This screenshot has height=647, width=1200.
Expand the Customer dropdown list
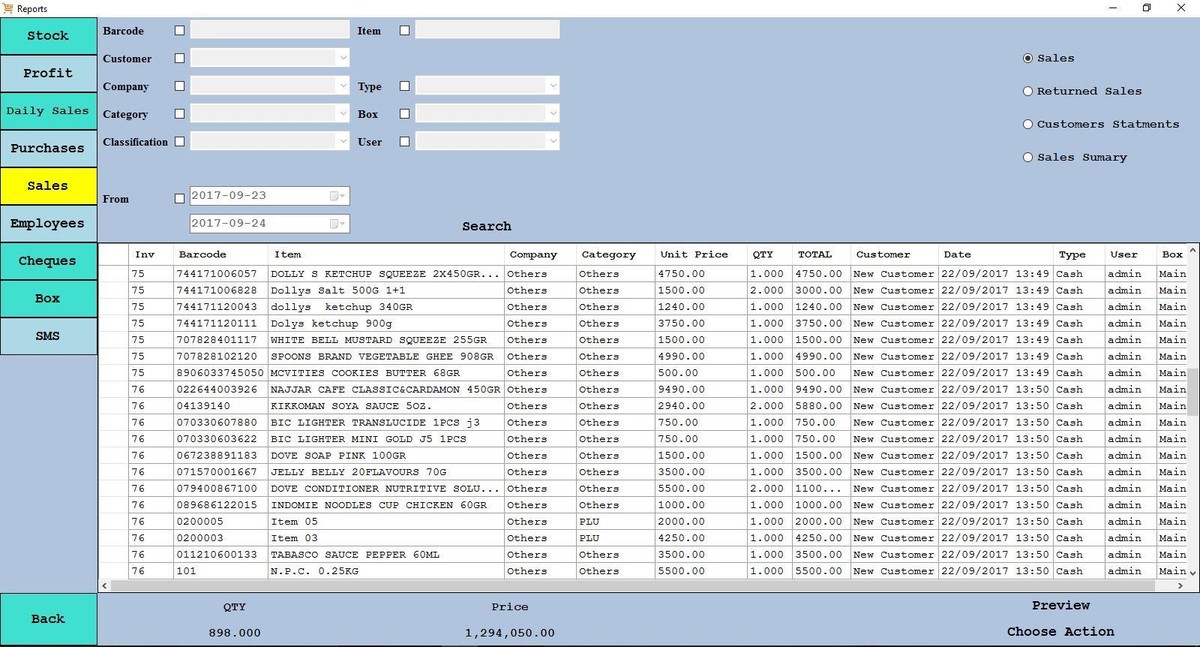pos(343,59)
